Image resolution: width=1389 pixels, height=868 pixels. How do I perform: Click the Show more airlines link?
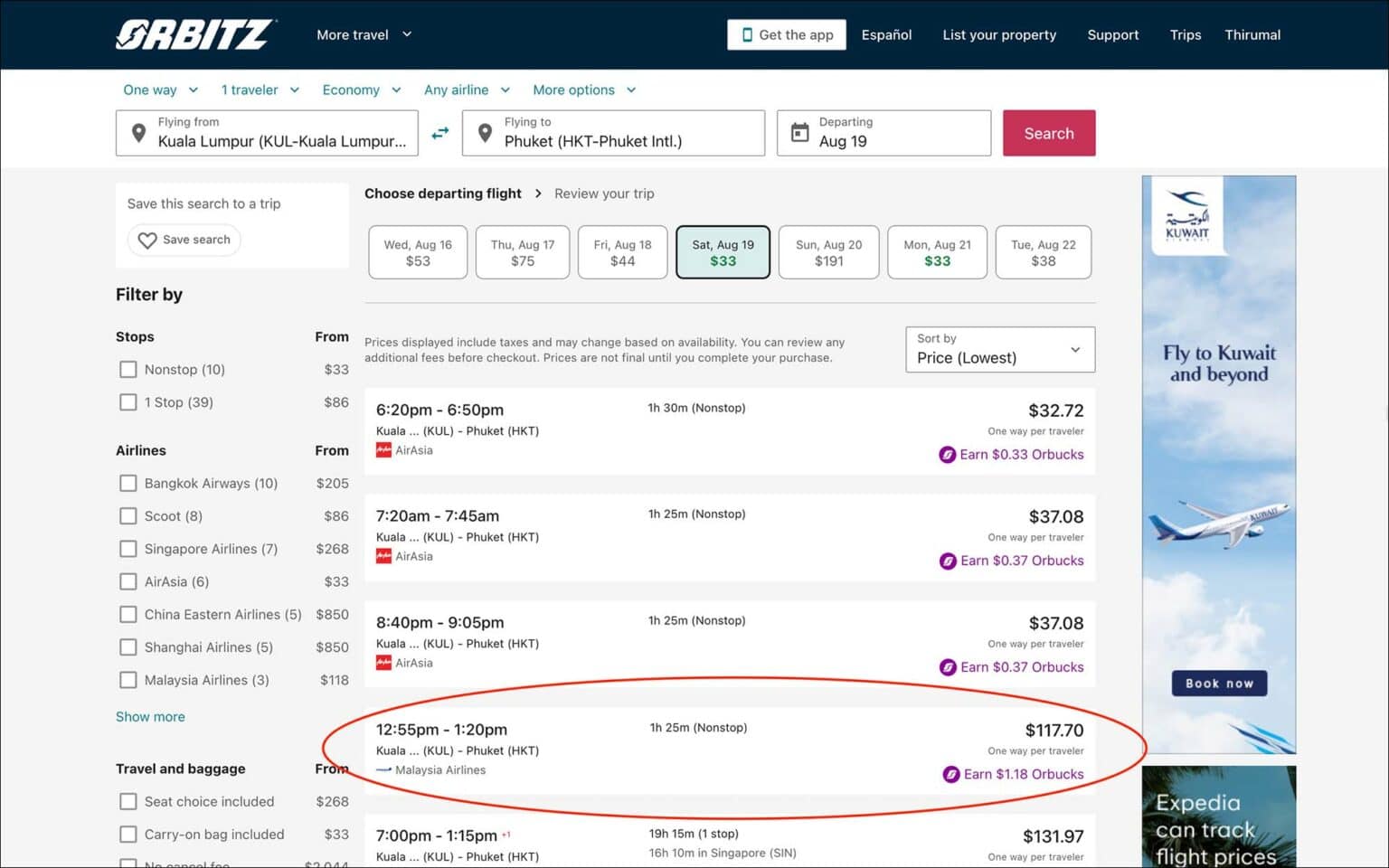150,716
